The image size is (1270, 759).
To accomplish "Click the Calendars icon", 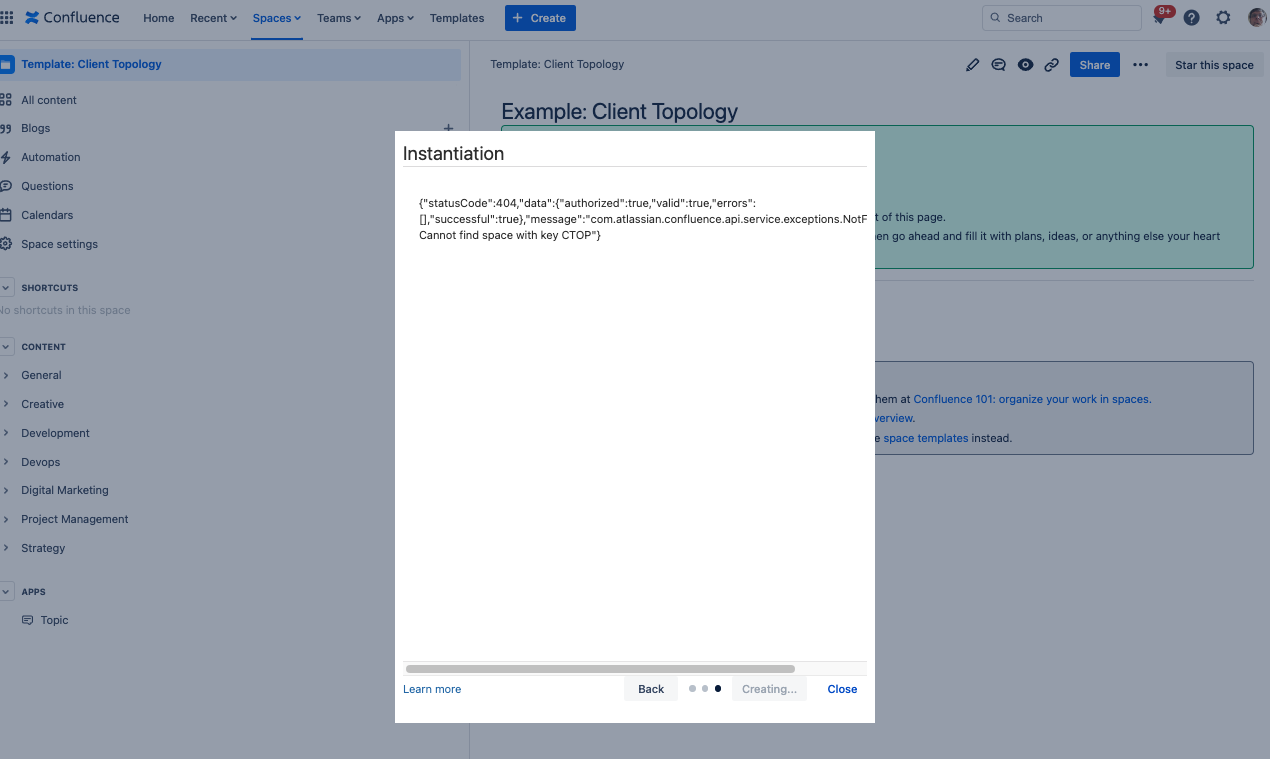I will point(6,215).
